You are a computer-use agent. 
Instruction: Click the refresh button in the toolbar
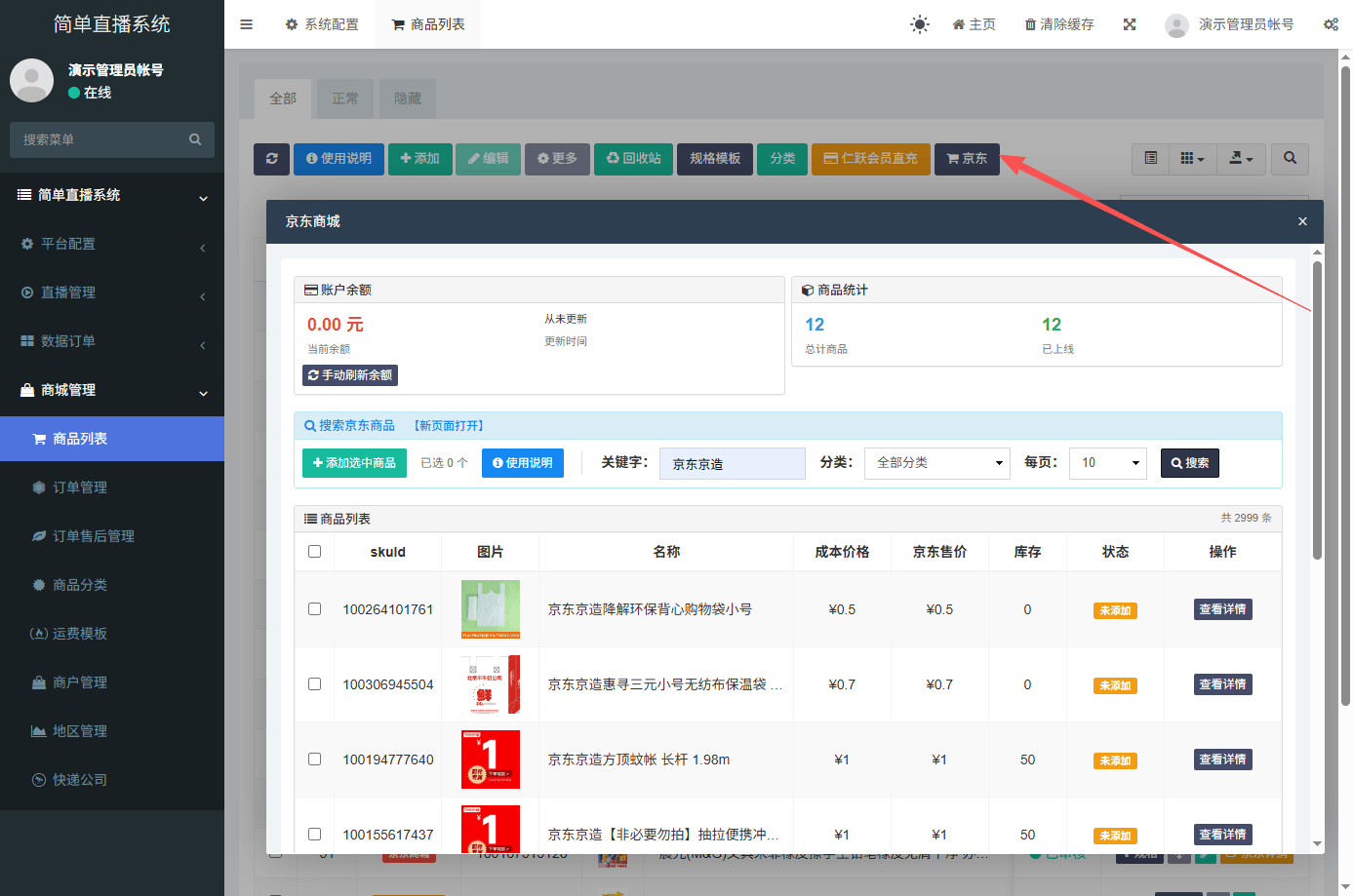[x=272, y=158]
